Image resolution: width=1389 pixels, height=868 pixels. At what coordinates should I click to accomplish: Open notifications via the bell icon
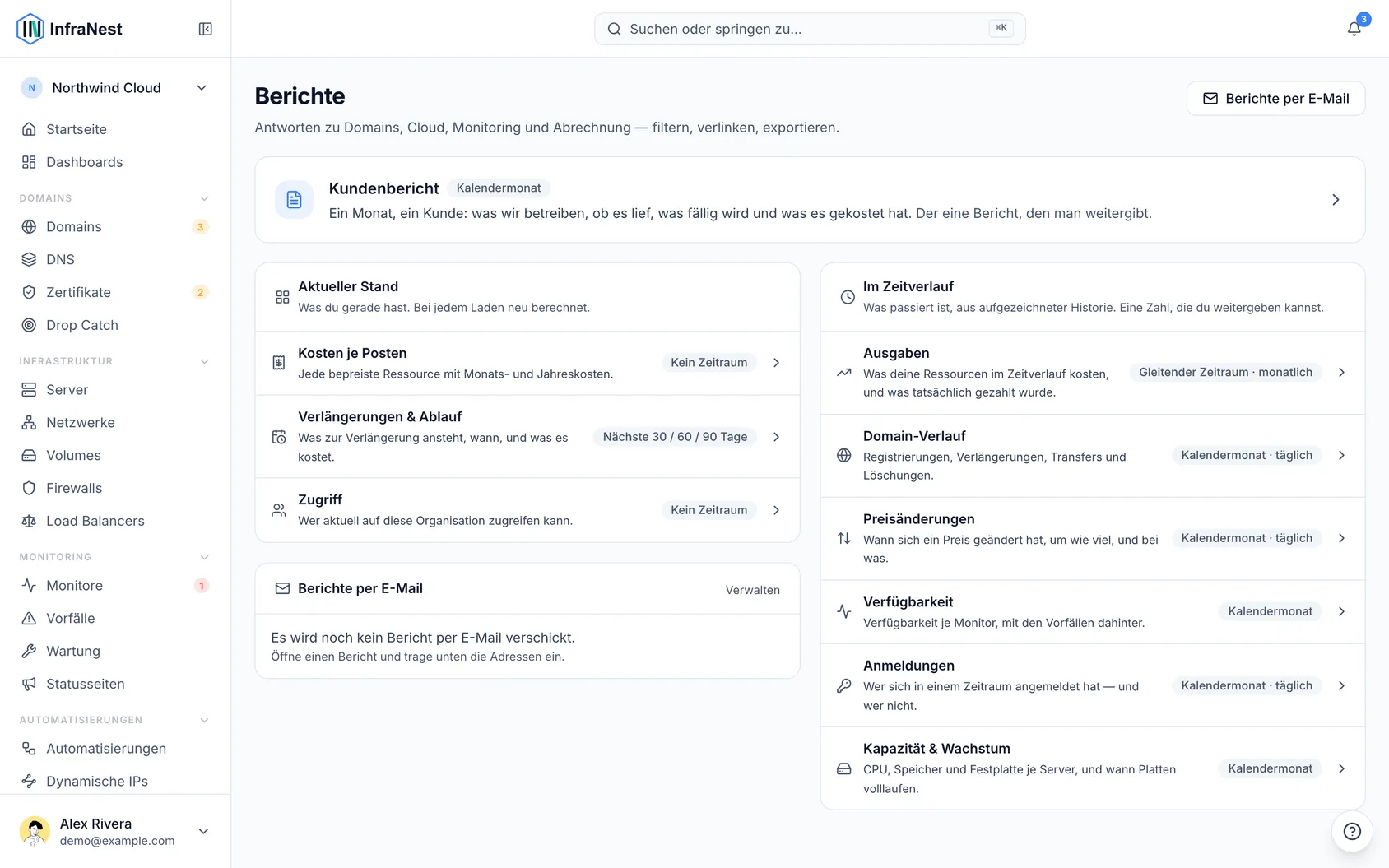[1354, 29]
